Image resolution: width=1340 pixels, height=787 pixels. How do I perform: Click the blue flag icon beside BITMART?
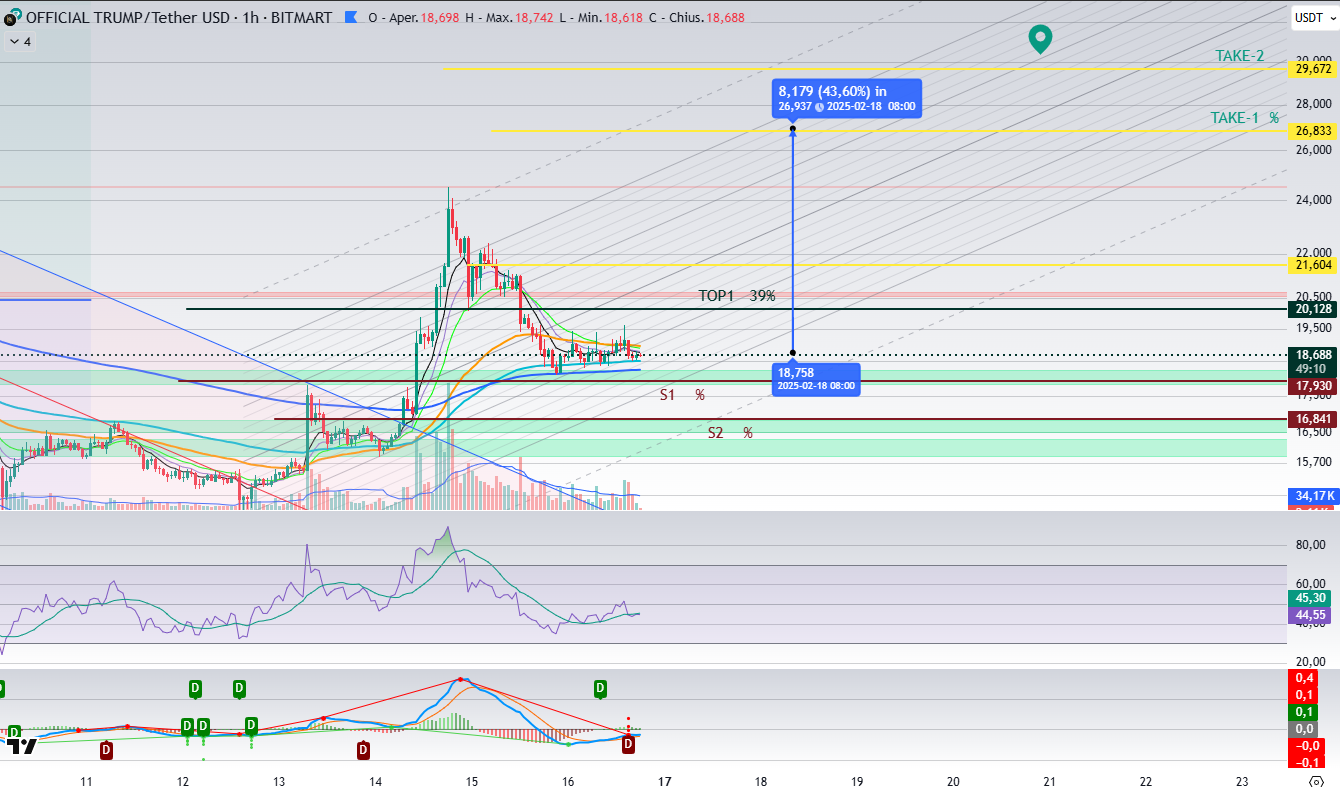pos(349,18)
